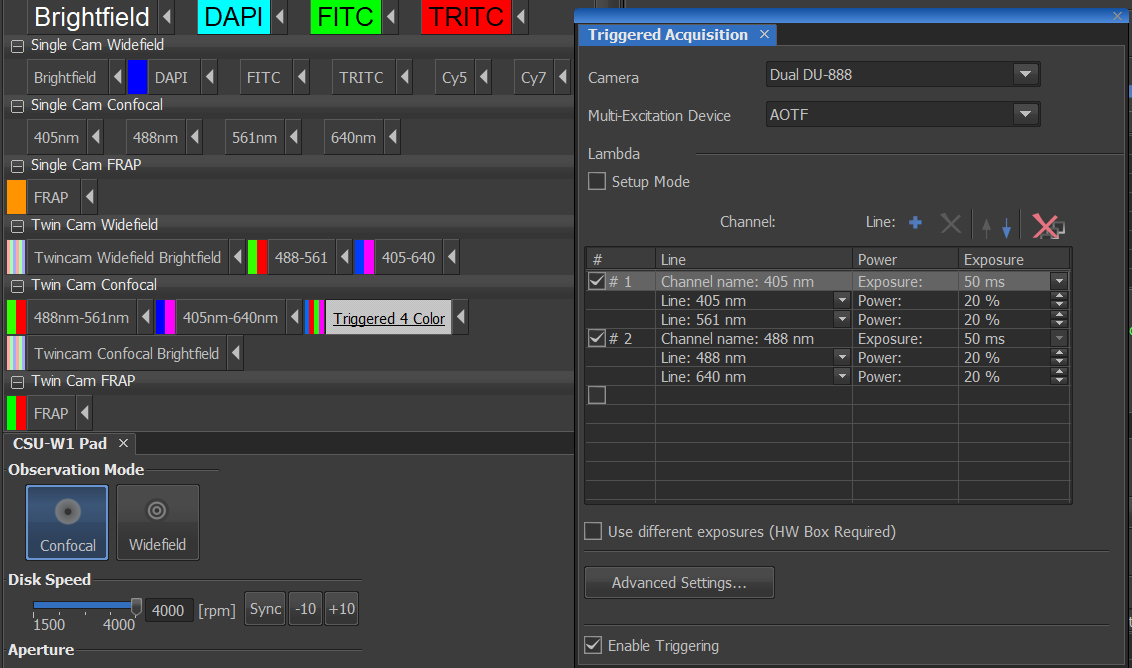This screenshot has width=1132, height=668.
Task: Click the red X delete all channels icon
Action: coord(1047,225)
